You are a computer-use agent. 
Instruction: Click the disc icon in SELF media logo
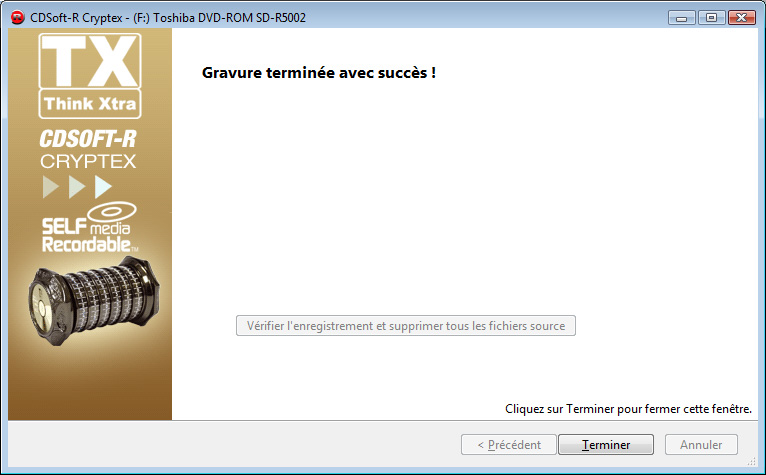(x=112, y=211)
